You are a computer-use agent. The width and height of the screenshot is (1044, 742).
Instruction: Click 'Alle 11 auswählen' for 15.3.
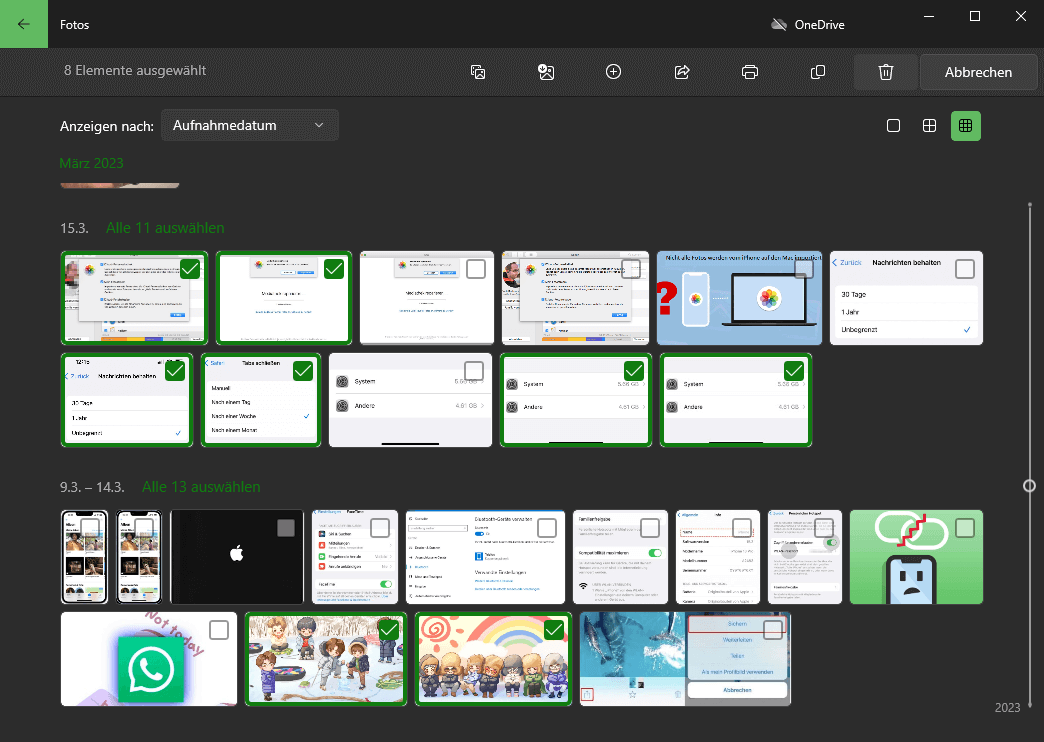[x=165, y=228]
